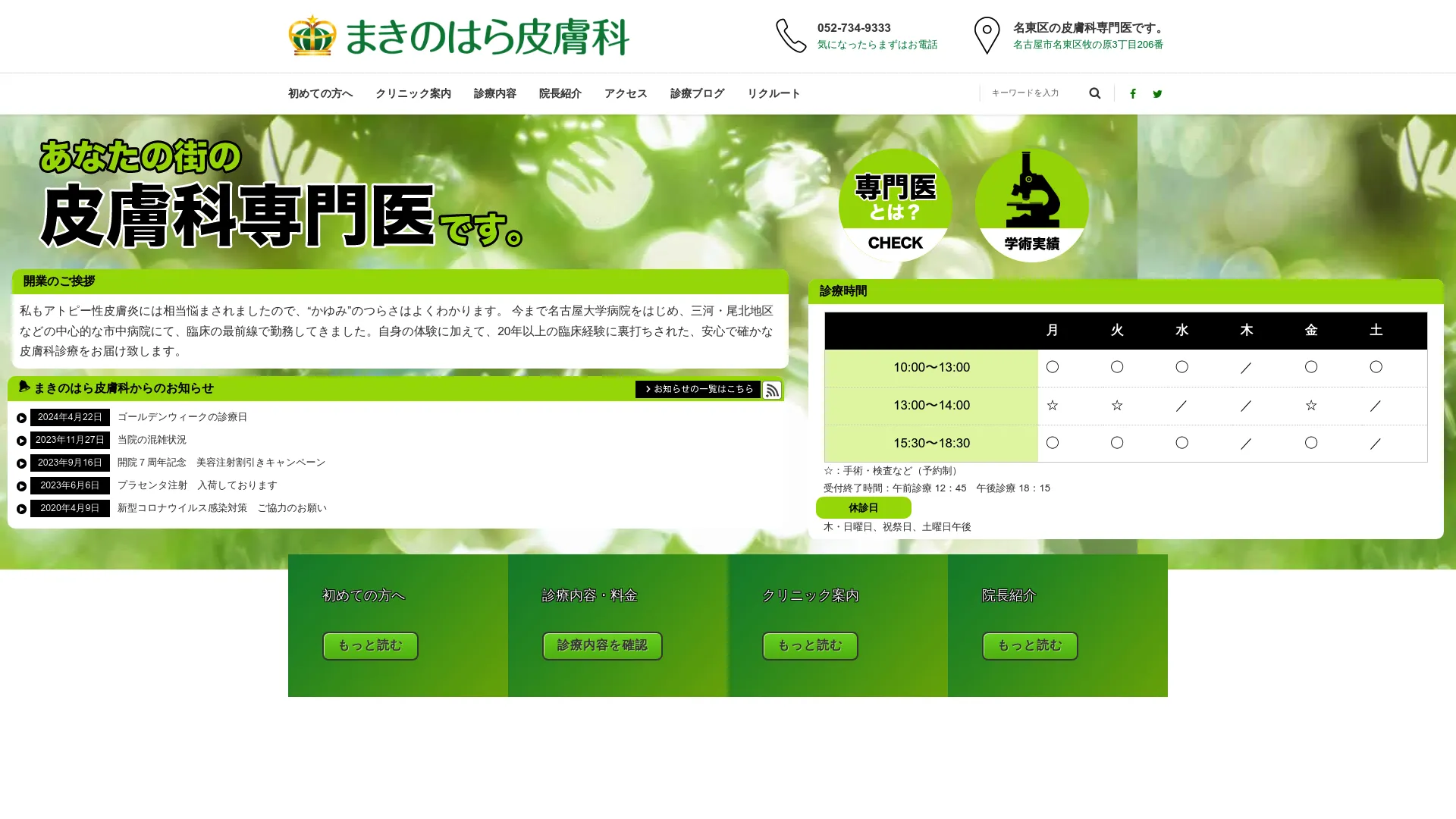The width and height of the screenshot is (1456, 819).
Task: Expand the 2024年4月22日 ゴールデンウィーク news entry
Action: 20,417
